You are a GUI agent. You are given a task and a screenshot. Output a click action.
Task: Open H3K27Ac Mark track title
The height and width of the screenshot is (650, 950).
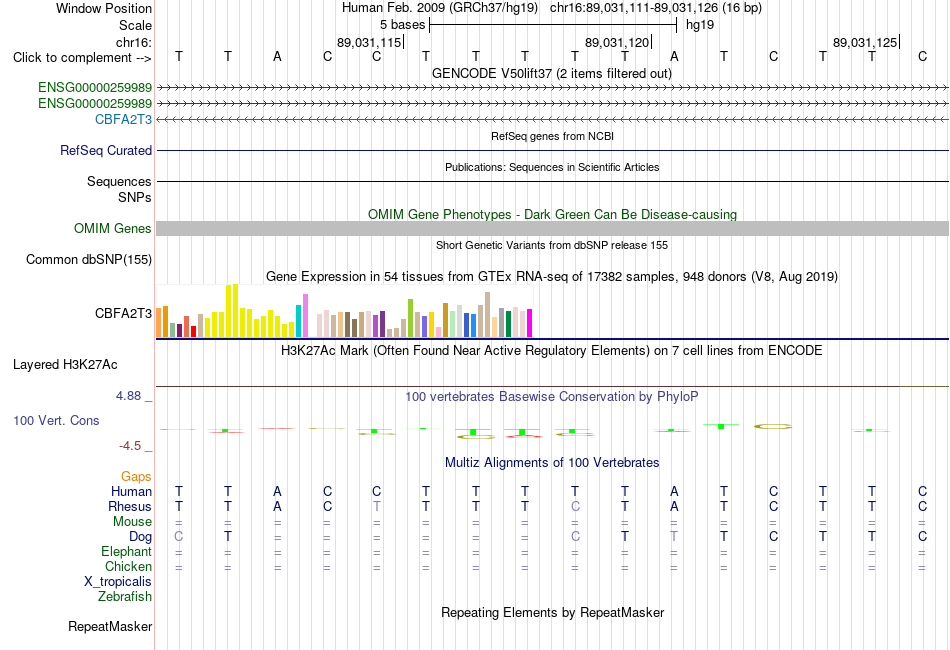pos(552,351)
